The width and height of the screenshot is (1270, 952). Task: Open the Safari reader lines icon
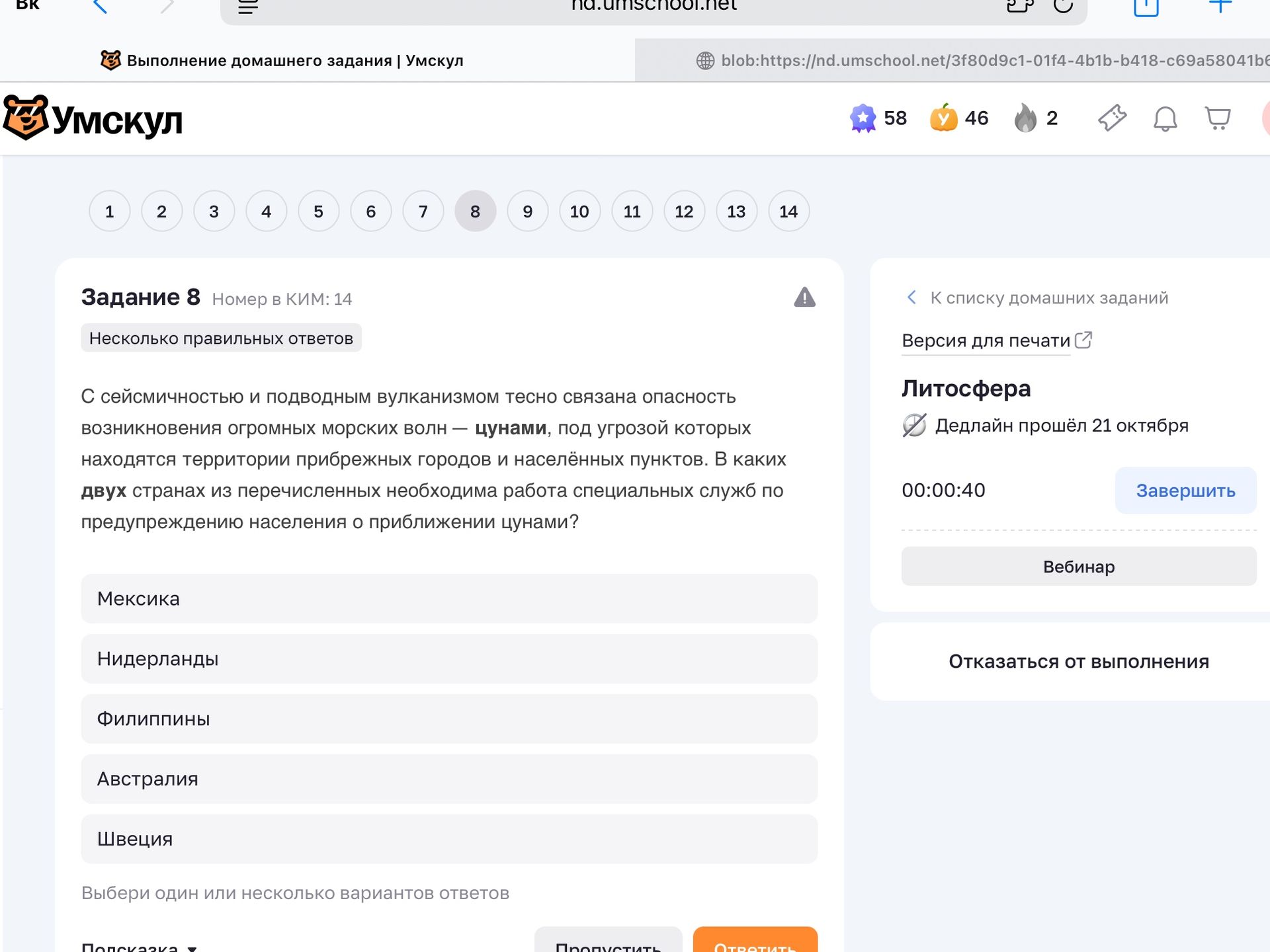pyautogui.click(x=248, y=7)
